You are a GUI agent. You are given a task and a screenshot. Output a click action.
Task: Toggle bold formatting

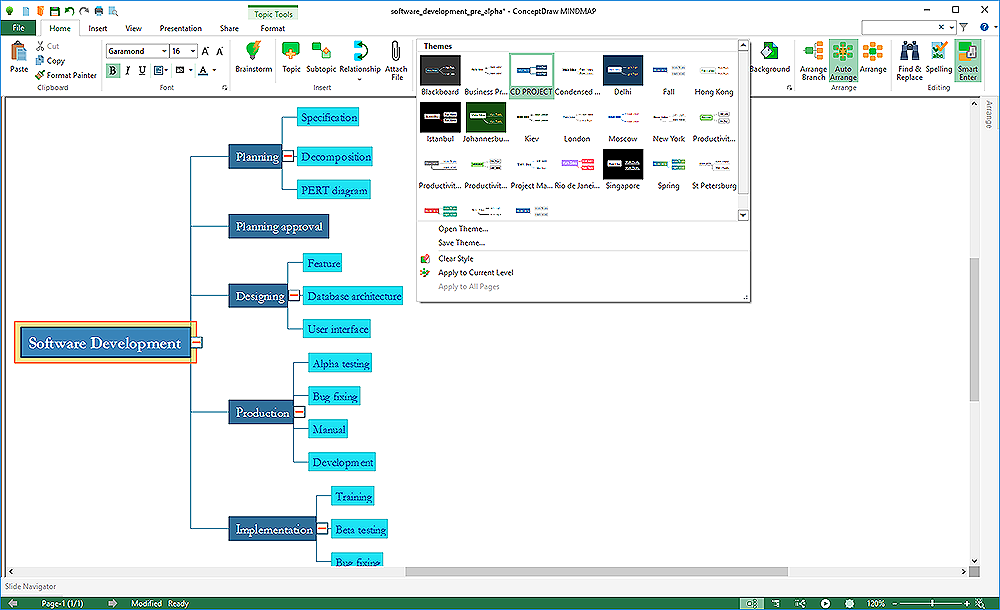coord(112,70)
